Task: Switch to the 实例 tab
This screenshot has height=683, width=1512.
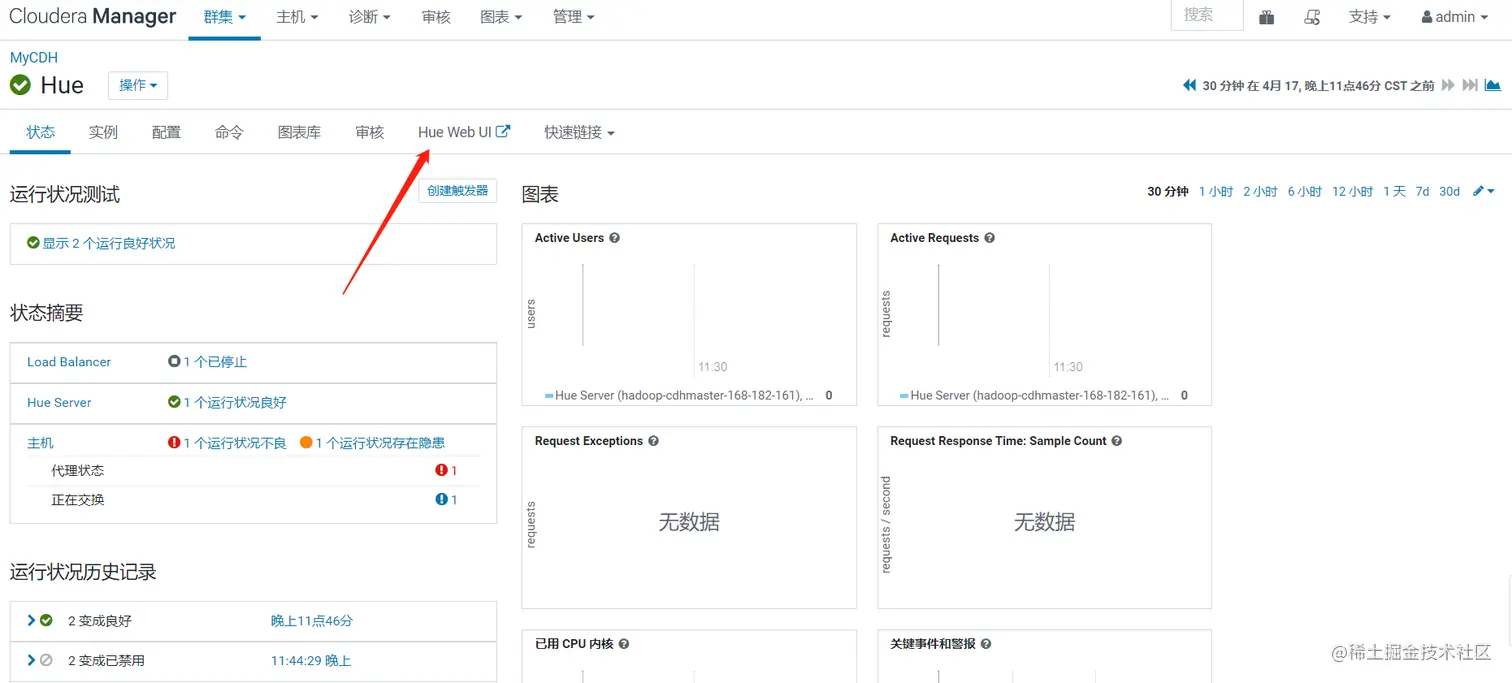Action: [x=103, y=132]
